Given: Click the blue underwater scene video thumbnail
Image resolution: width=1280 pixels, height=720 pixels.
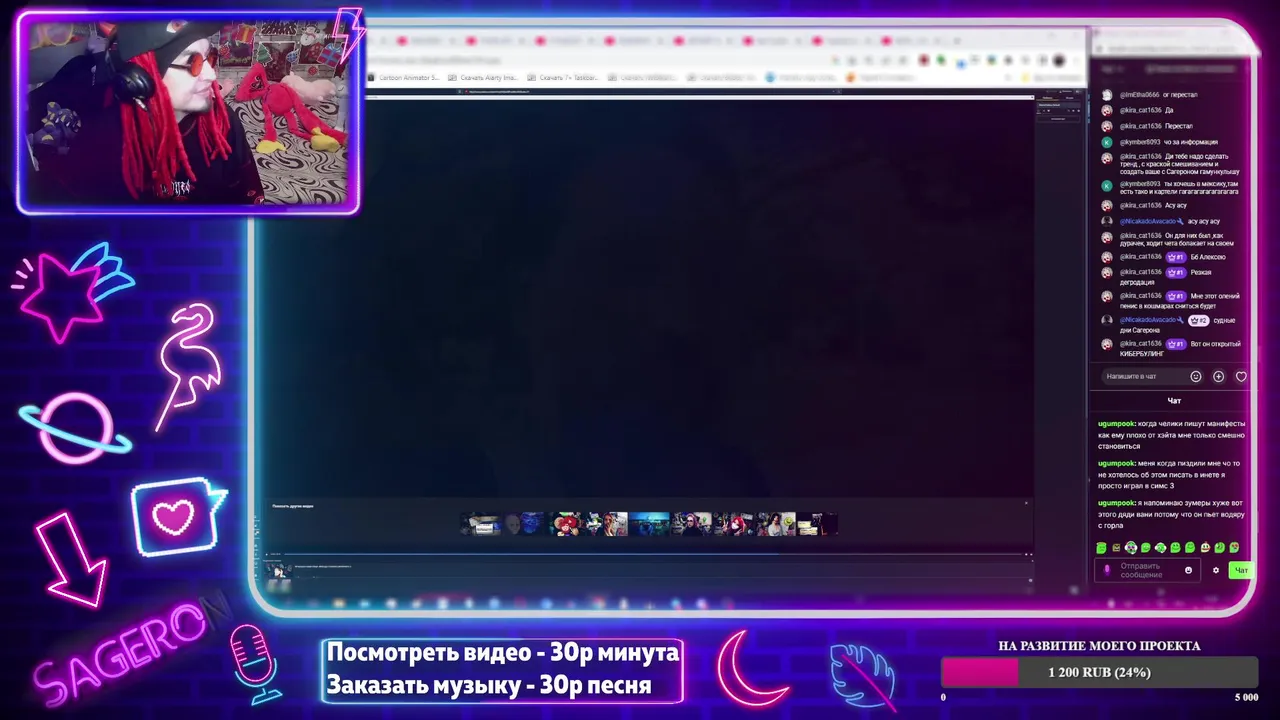Looking at the screenshot, I should [649, 524].
